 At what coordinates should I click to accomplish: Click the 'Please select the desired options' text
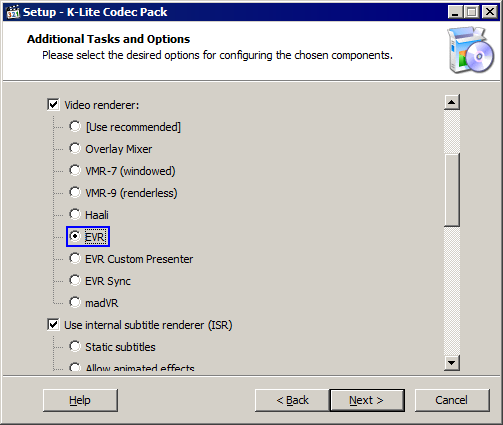pos(217,55)
